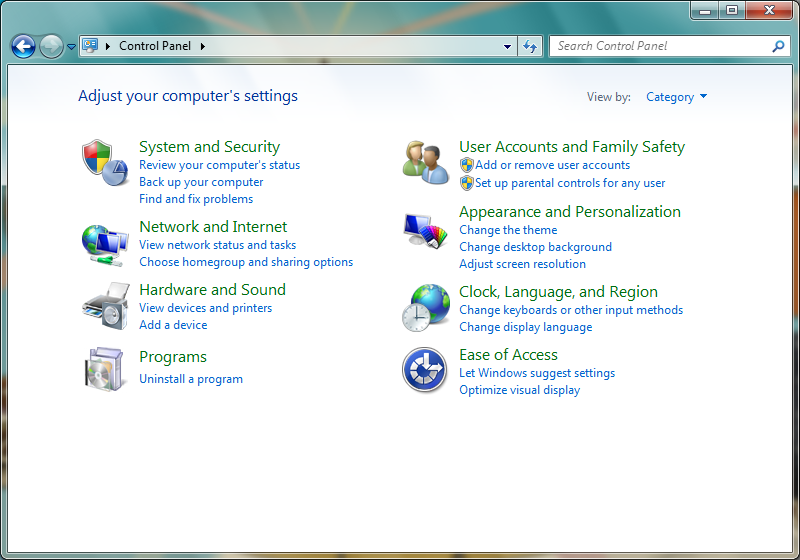The height and width of the screenshot is (560, 800).
Task: Click the Control Panel icon in address bar
Action: coord(90,46)
